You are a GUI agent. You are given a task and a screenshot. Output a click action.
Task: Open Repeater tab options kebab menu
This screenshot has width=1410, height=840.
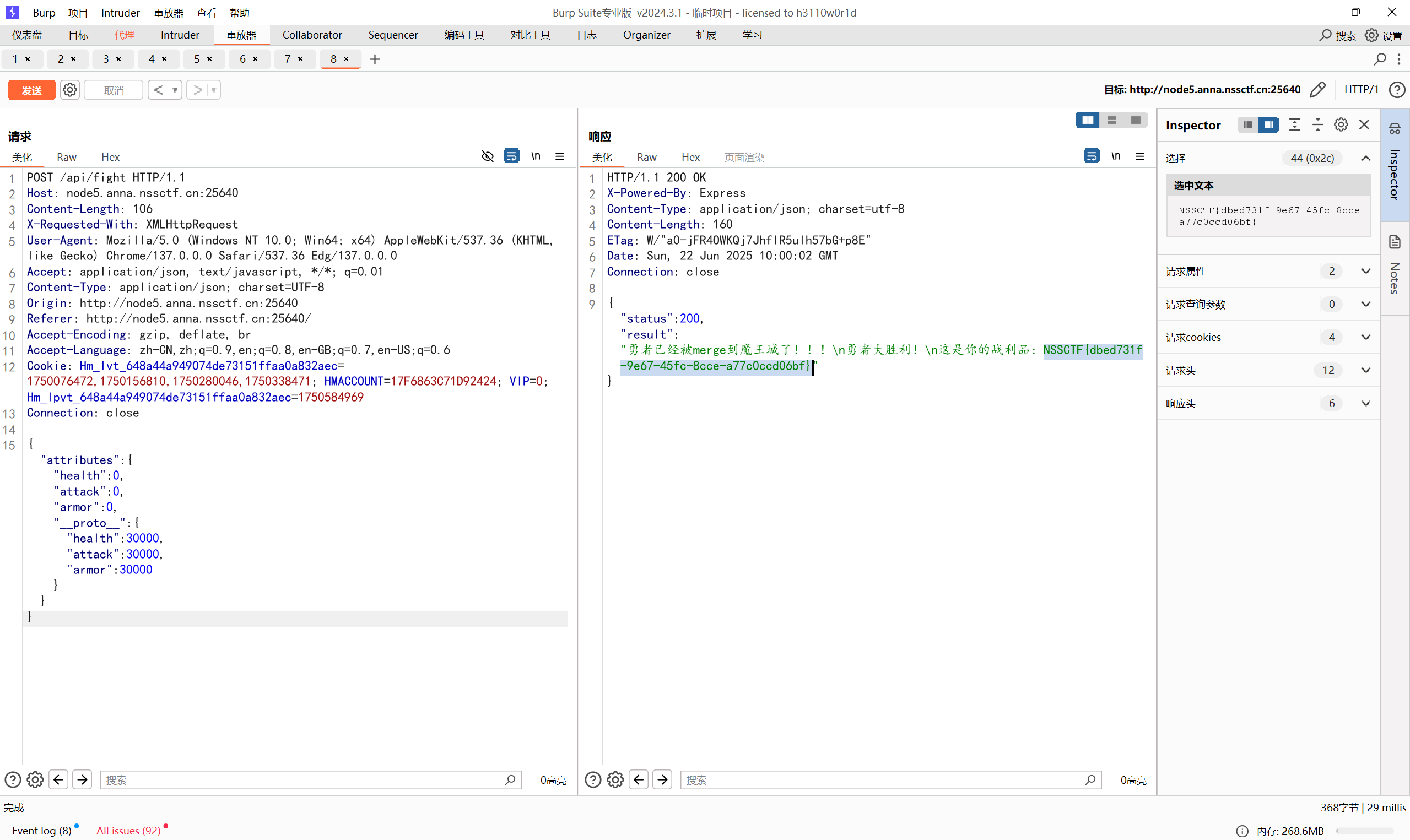(1398, 59)
